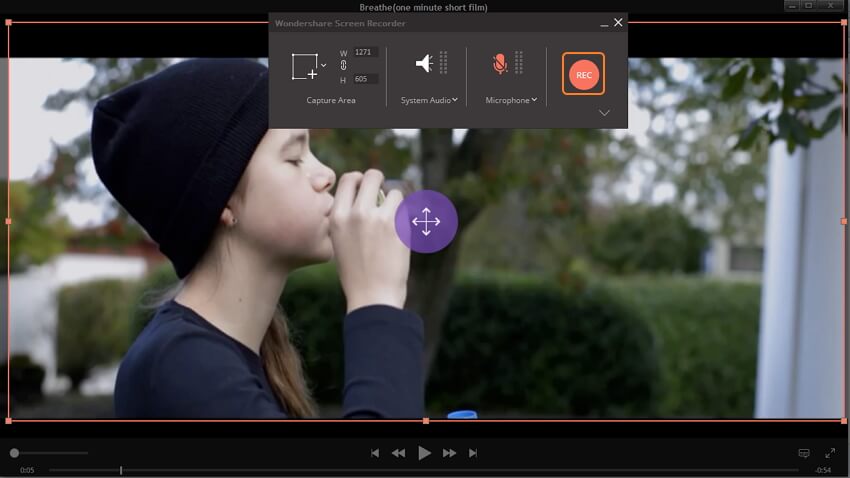This screenshot has width=850, height=478.
Task: Minimize the Wondershare Screen Recorder panel
Action: (x=603, y=23)
